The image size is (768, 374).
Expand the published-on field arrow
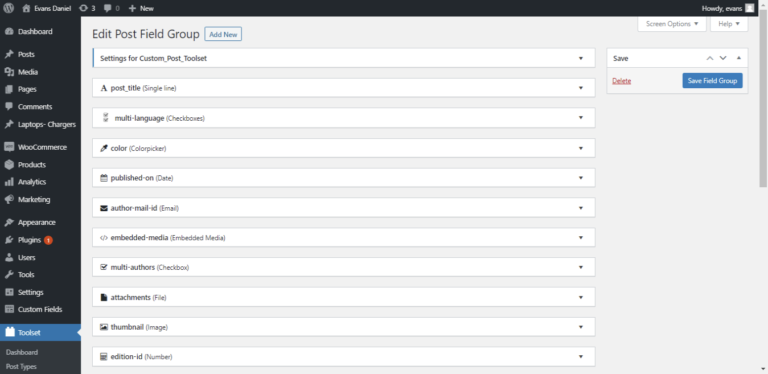[581, 178]
